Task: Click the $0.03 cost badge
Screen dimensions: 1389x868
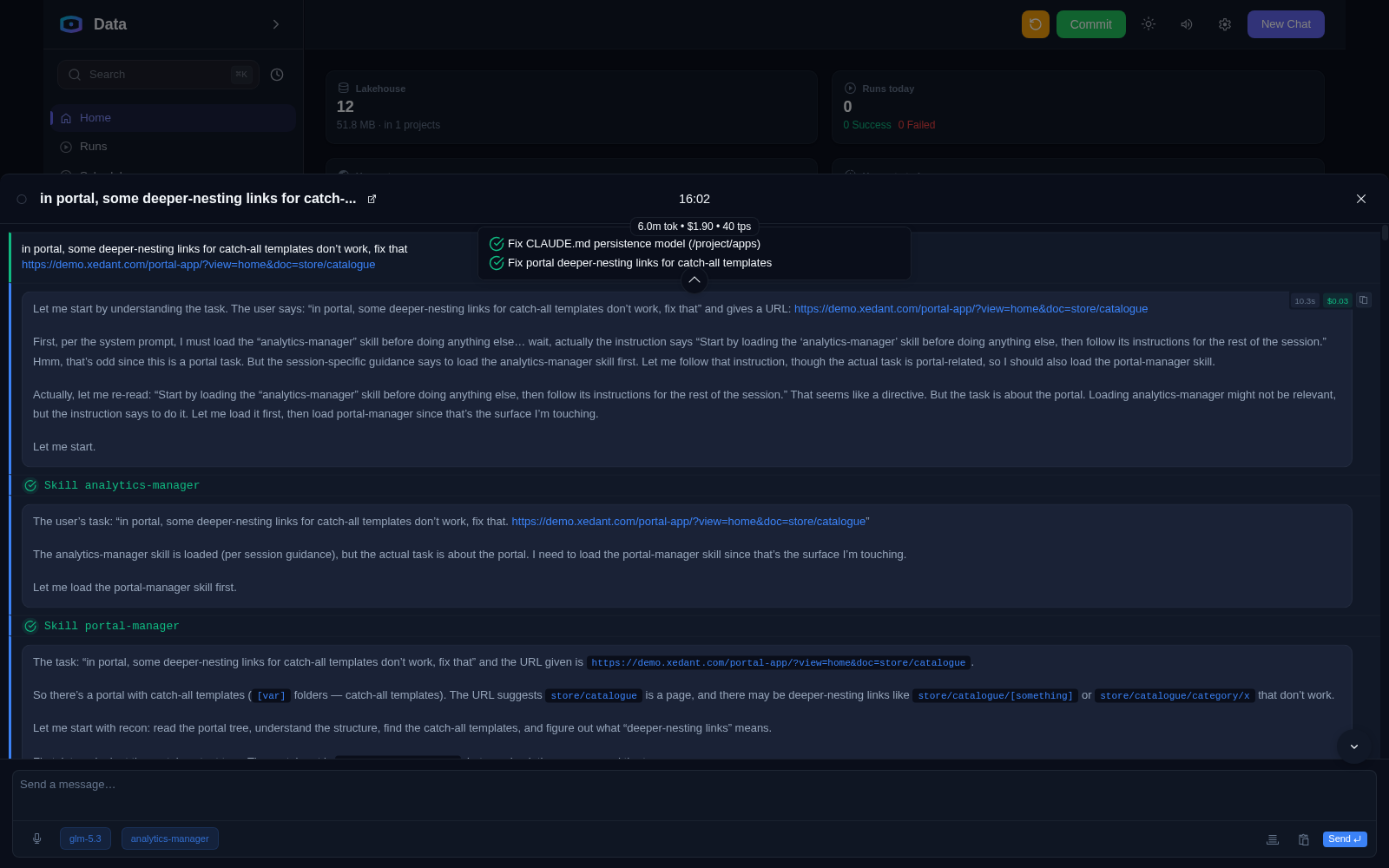Action: (1338, 301)
